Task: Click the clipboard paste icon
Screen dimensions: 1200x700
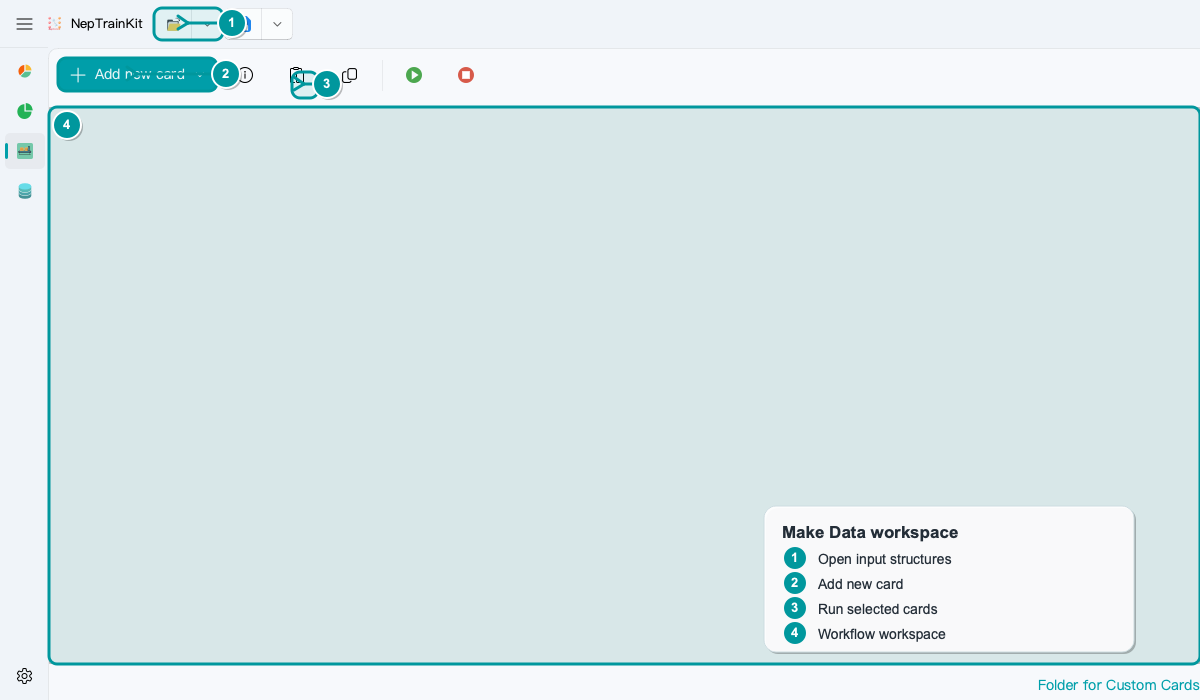Action: [x=297, y=75]
